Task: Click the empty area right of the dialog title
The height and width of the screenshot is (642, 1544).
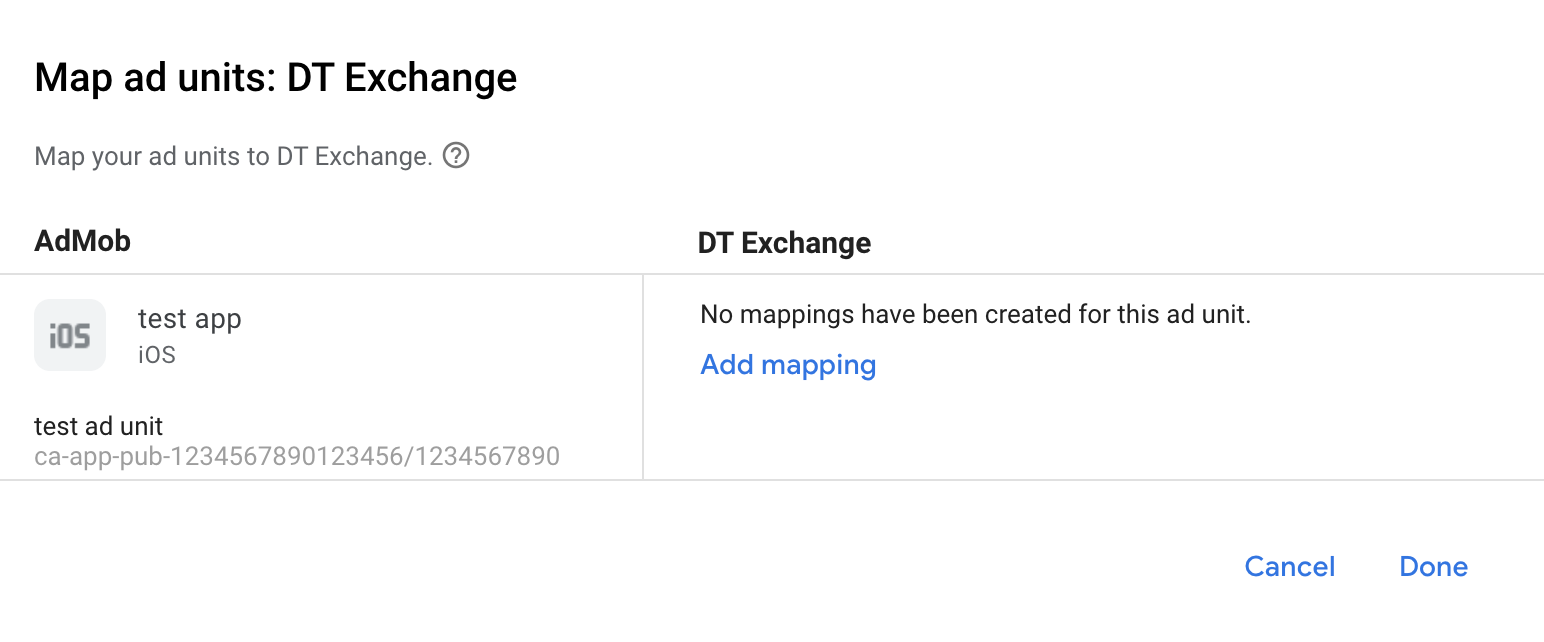Action: pos(1000,78)
